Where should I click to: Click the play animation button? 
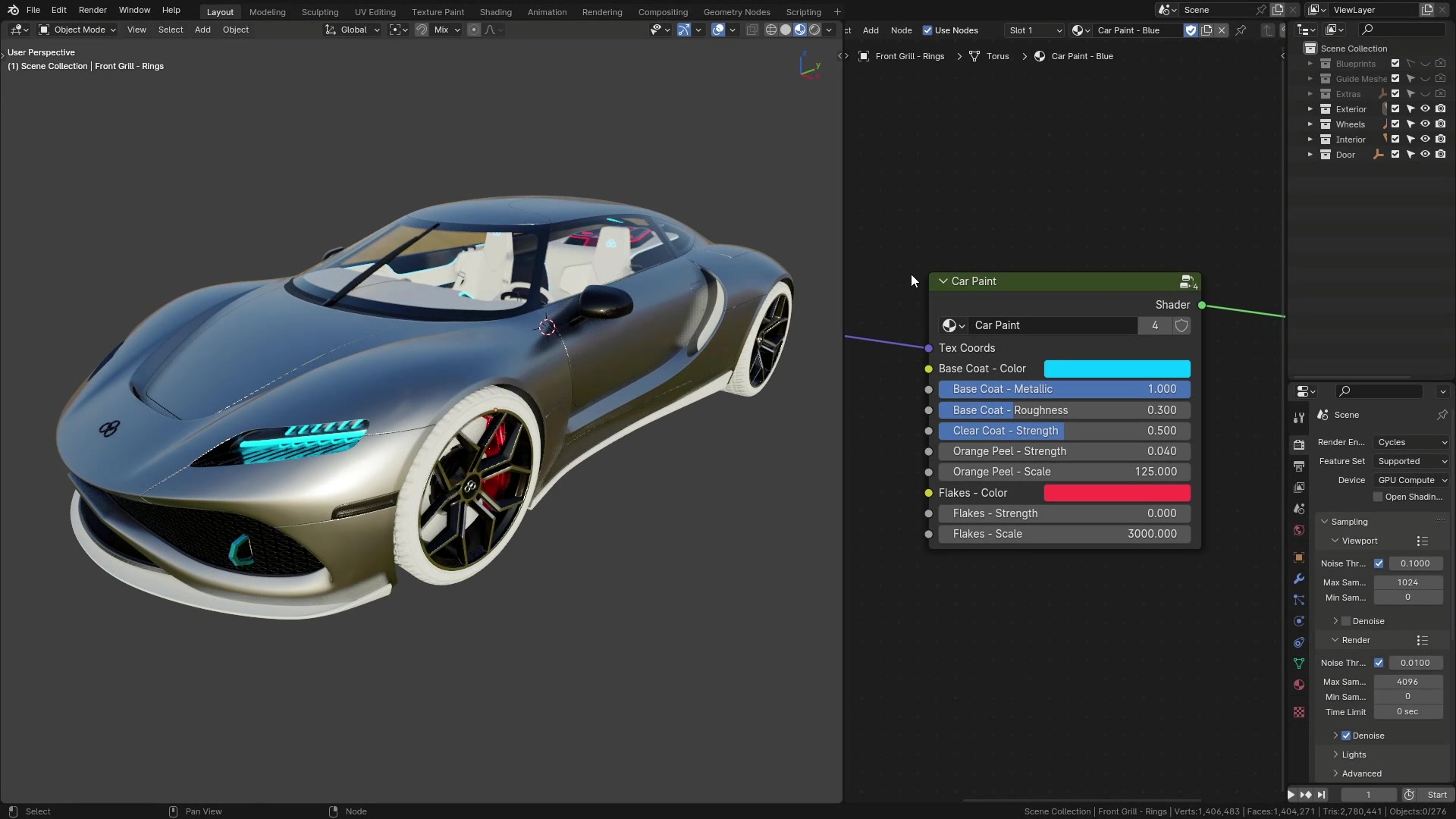pos(1291,795)
